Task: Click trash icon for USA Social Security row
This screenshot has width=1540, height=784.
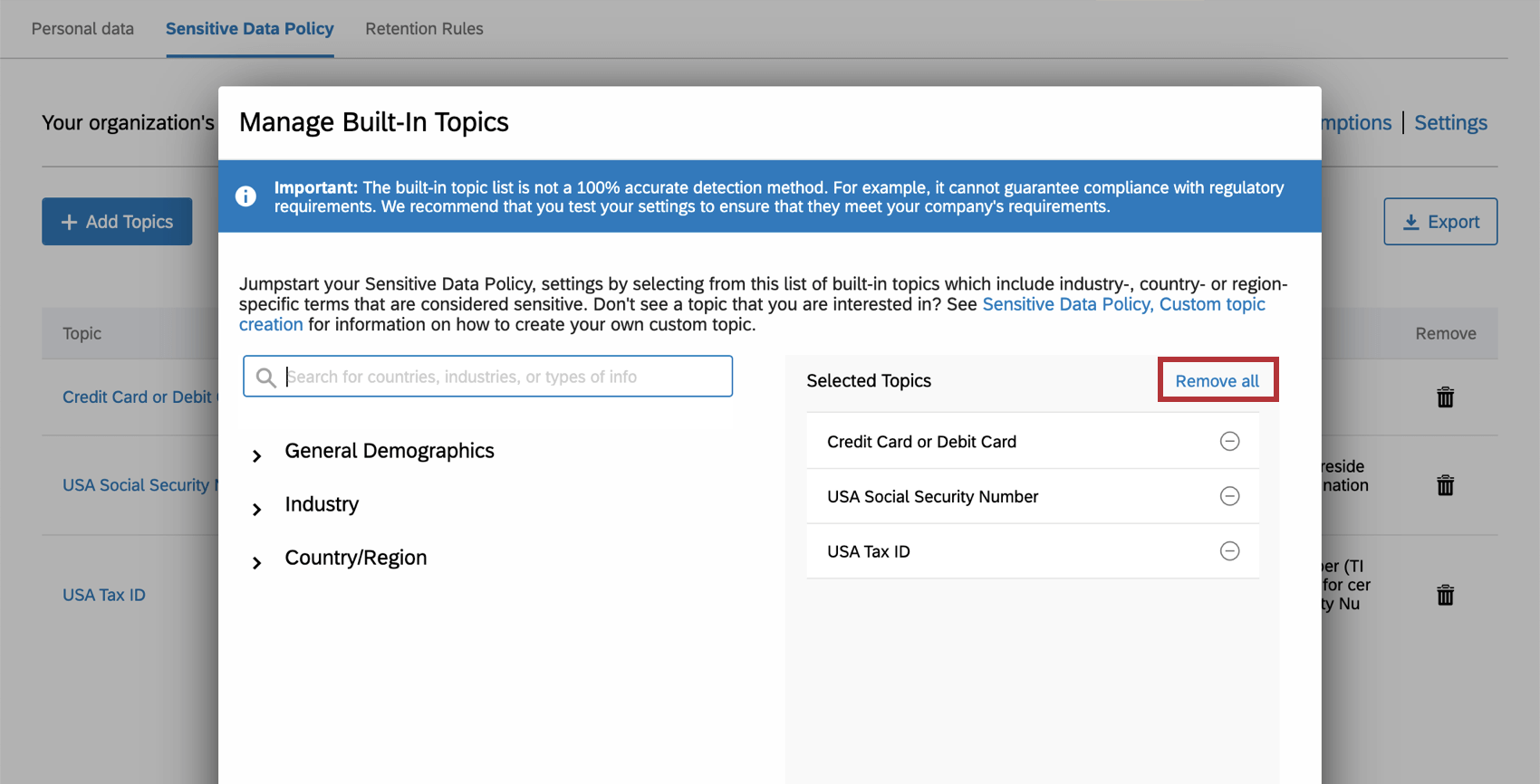Action: [1445, 485]
